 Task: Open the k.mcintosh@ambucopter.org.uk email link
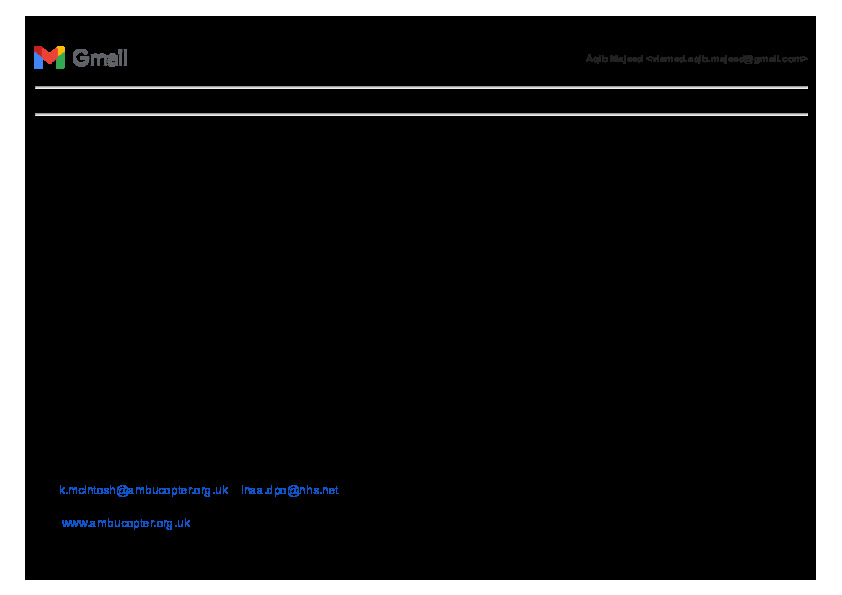pos(144,490)
